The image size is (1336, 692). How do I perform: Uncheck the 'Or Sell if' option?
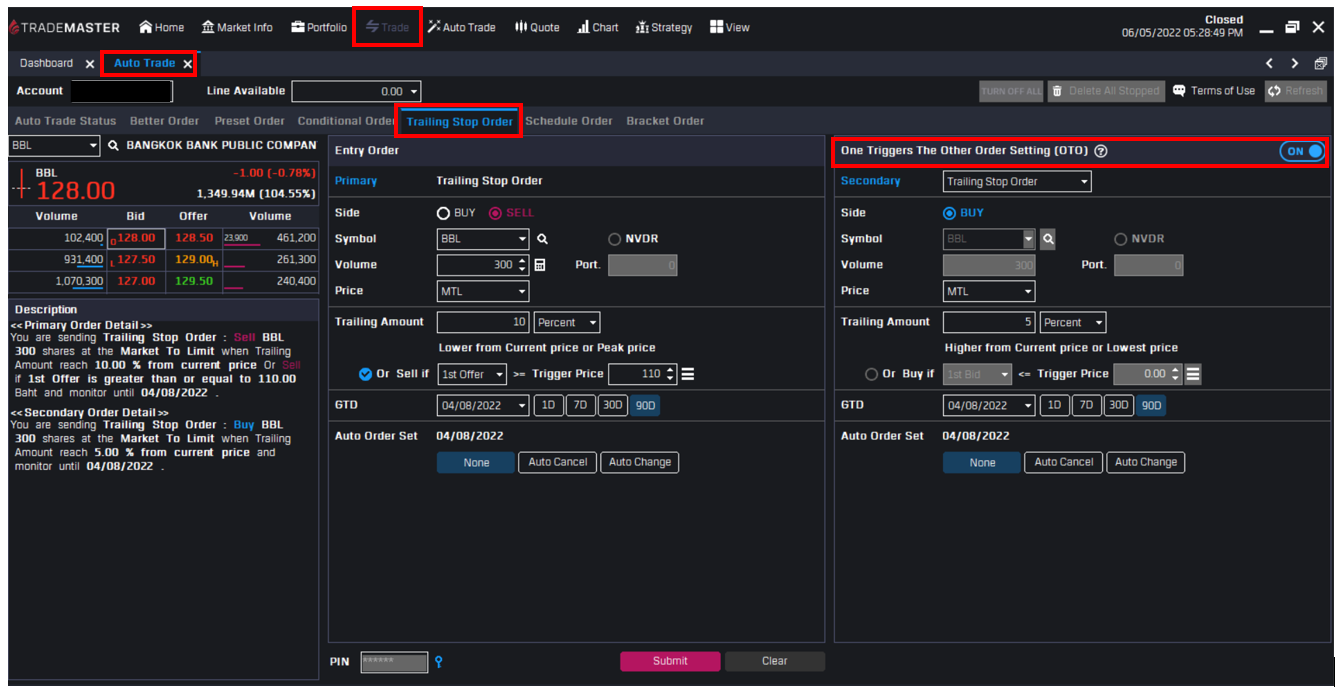tap(365, 374)
